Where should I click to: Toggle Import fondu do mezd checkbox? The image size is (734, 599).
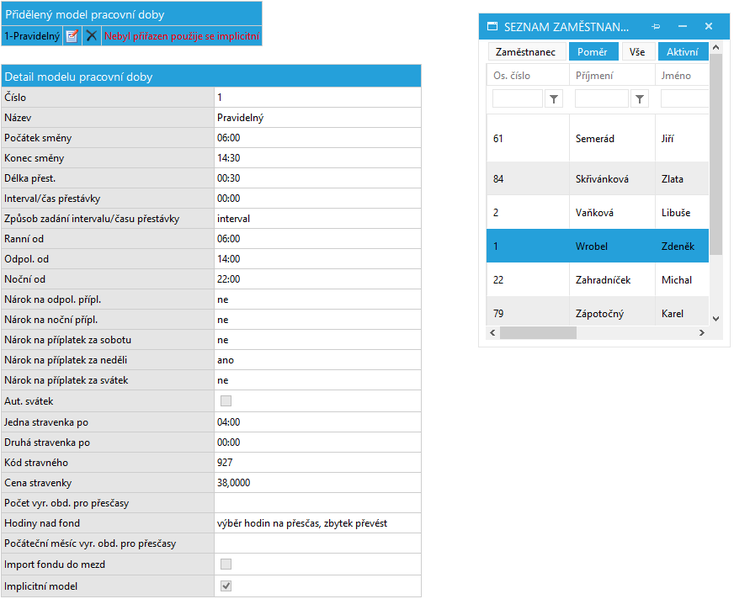226,564
